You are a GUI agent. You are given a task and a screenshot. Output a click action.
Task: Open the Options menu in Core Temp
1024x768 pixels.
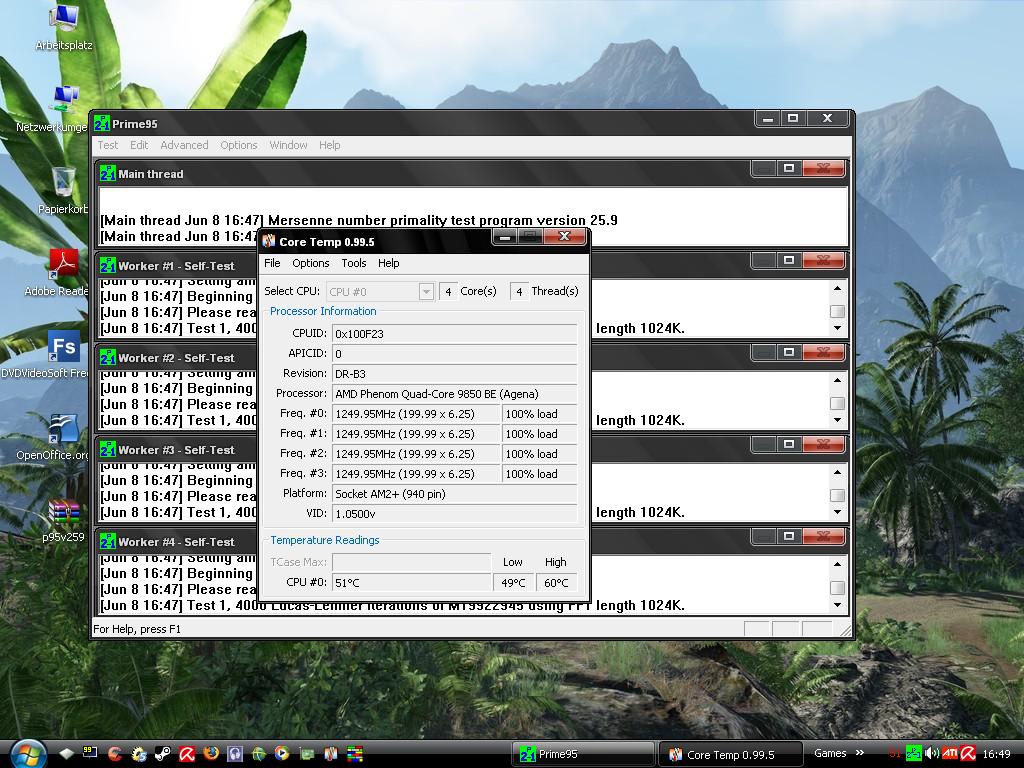point(310,263)
